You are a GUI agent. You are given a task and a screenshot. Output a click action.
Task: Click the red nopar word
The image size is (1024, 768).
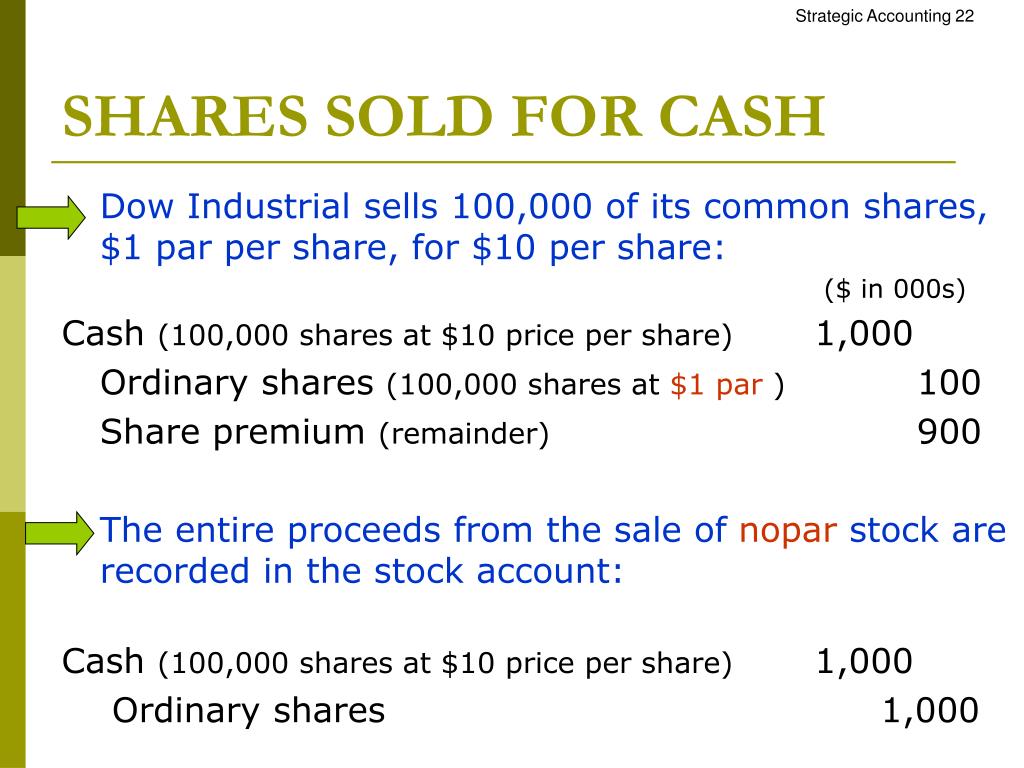point(788,531)
